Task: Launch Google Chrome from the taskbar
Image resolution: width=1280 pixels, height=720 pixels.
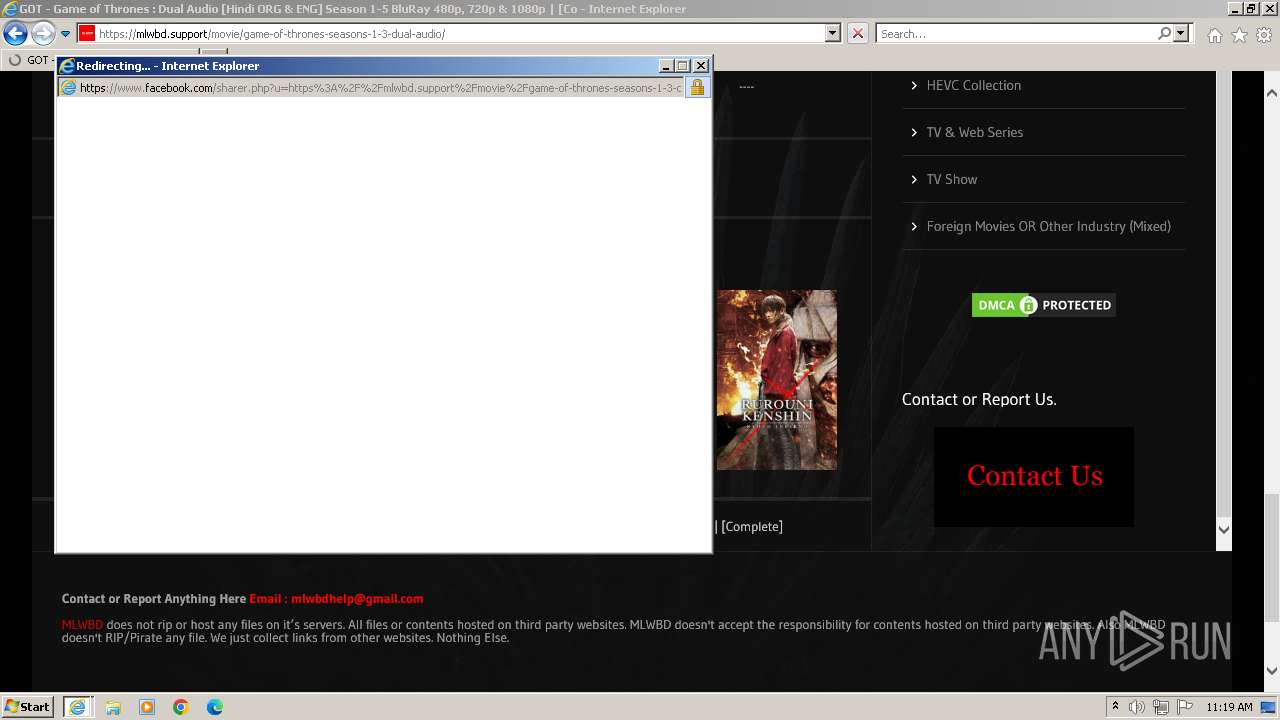Action: (181, 707)
